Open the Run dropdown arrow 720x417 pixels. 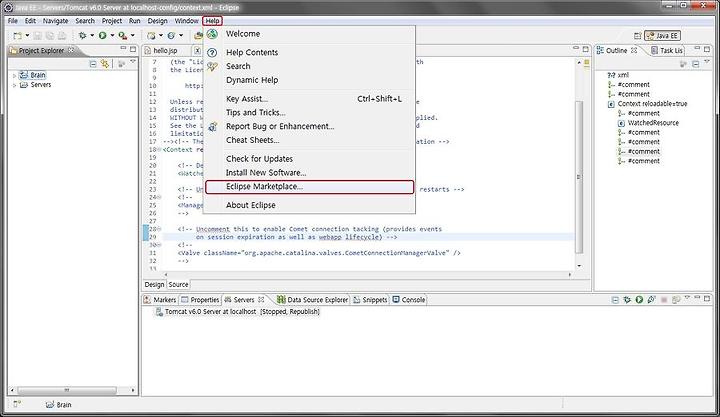(112, 35)
